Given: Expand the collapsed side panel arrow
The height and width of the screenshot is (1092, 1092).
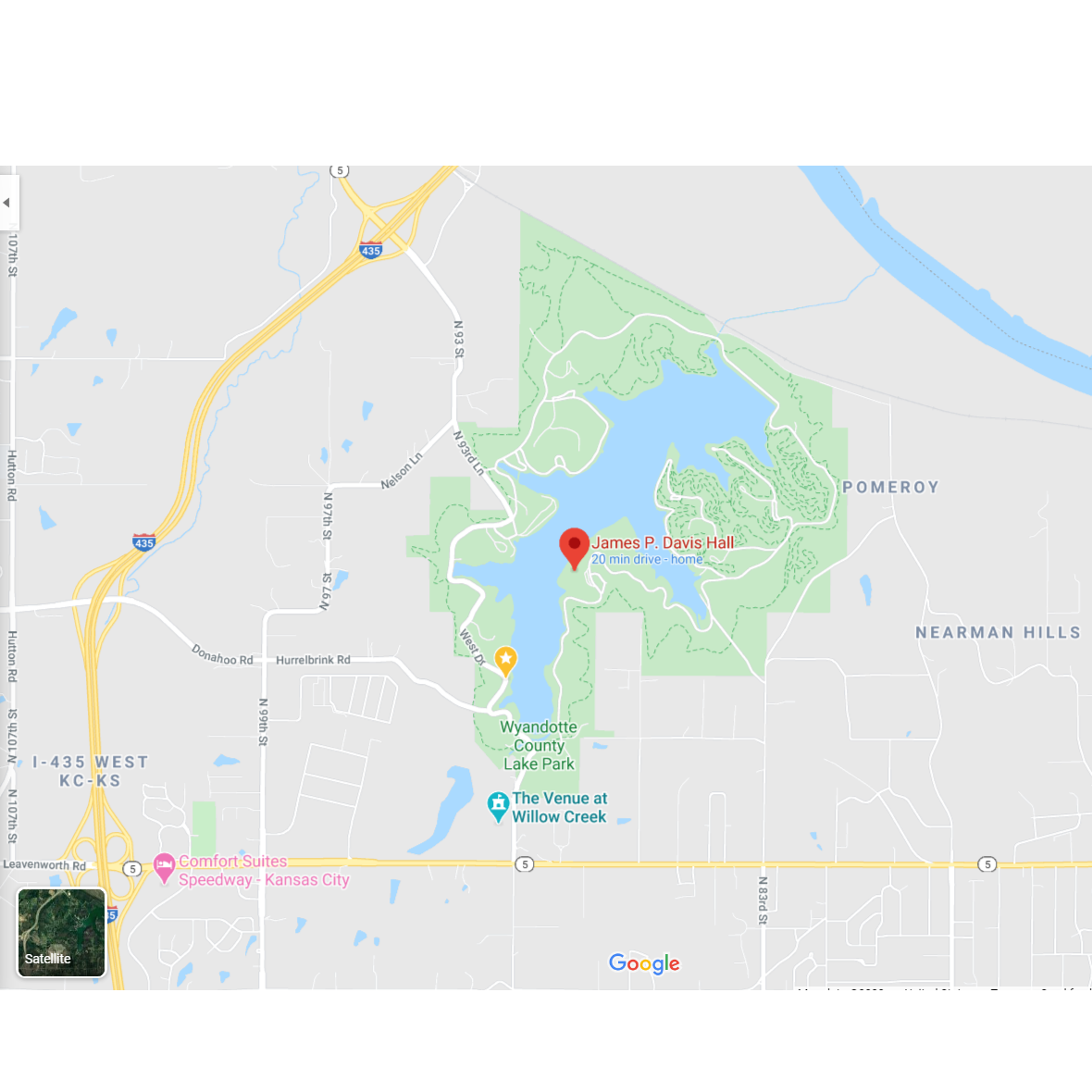Looking at the screenshot, I should click(7, 203).
